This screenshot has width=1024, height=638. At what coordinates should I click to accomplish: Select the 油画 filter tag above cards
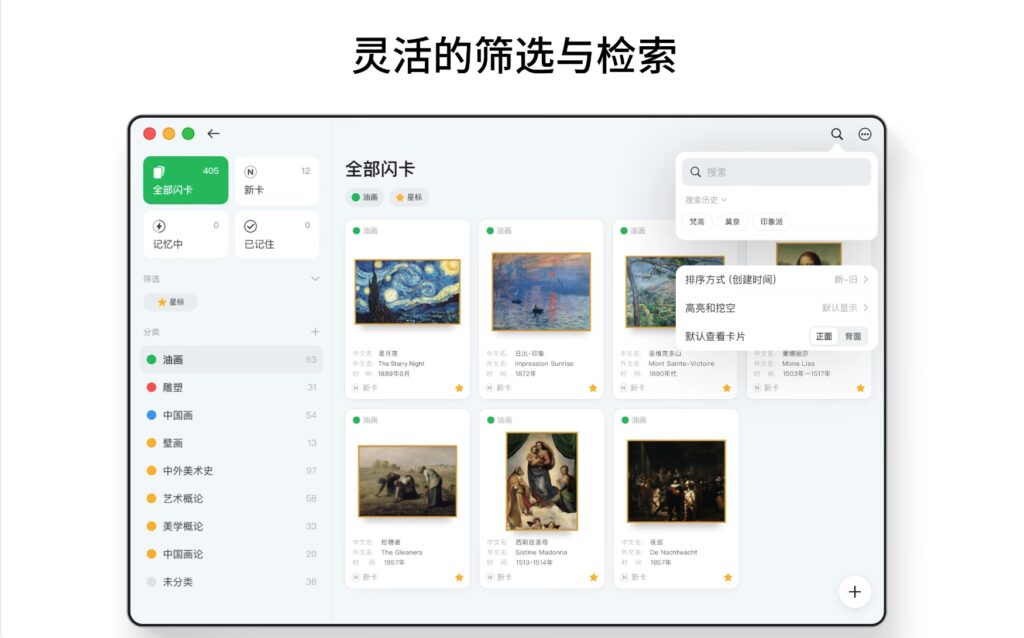point(366,197)
